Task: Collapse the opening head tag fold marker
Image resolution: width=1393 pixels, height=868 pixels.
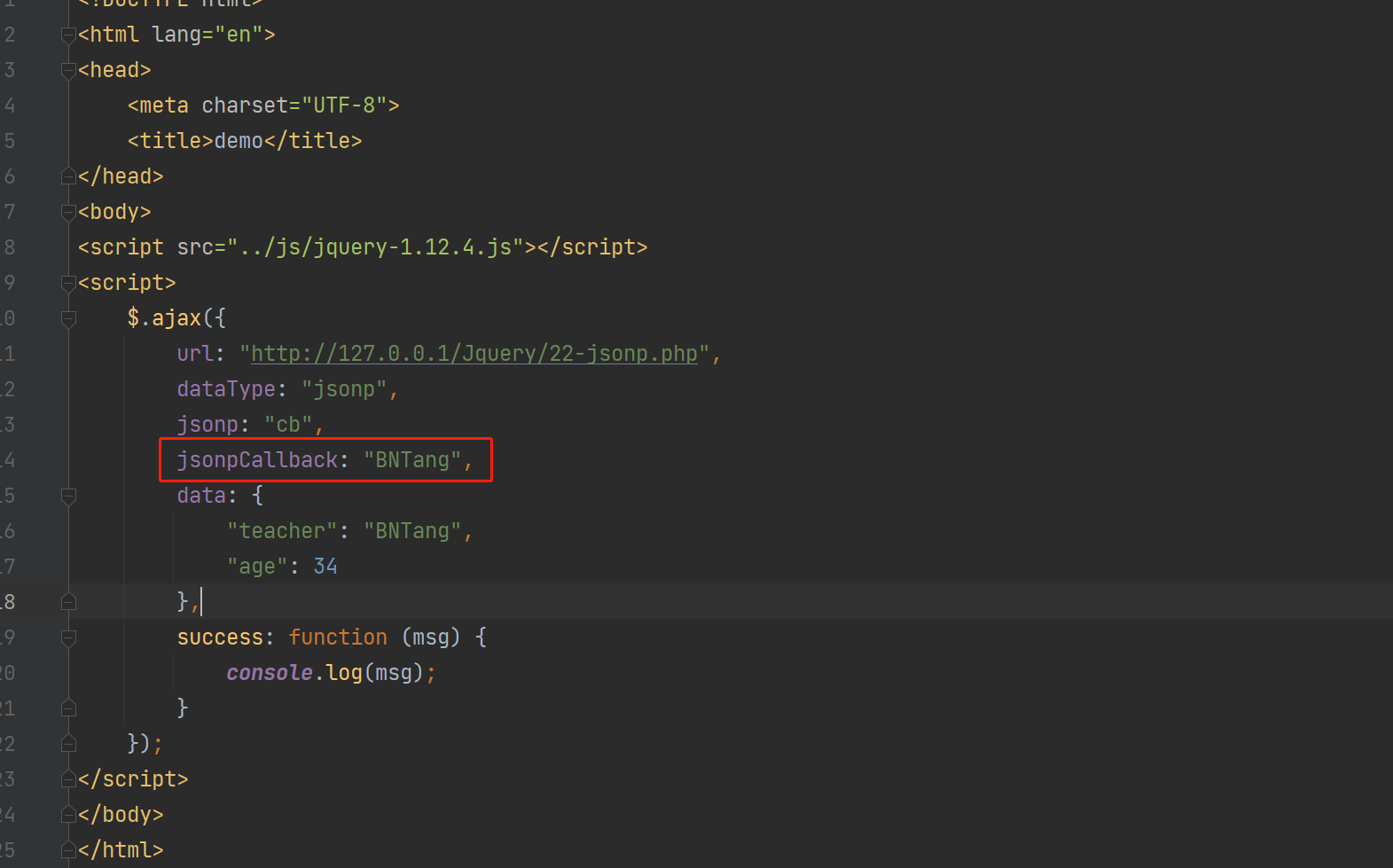Action: (x=68, y=70)
